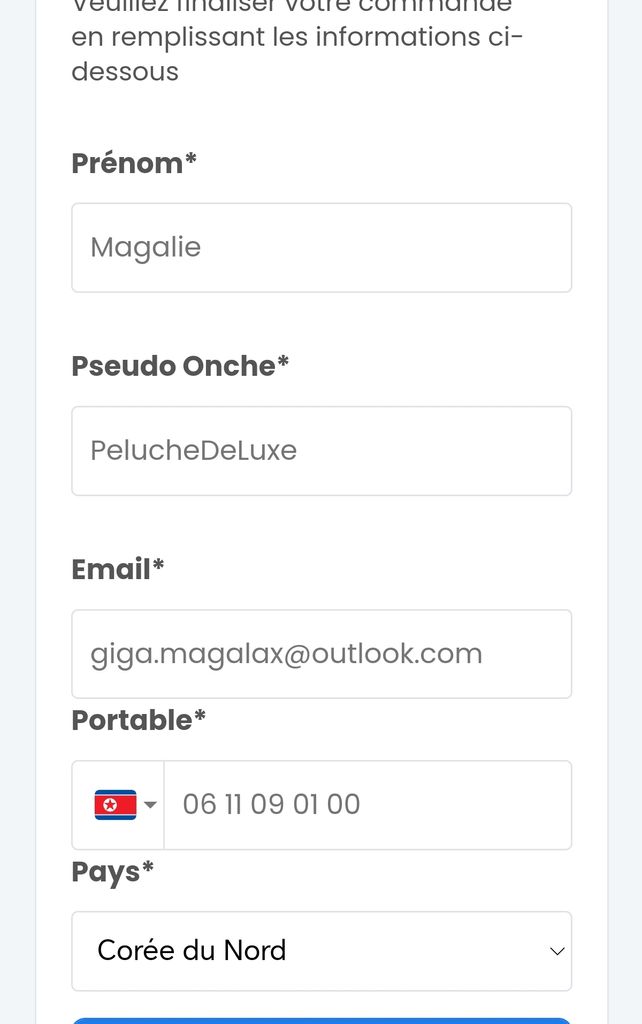The image size is (642, 1024).
Task: Select the Pseudo Onche input field
Action: pyautogui.click(x=321, y=451)
